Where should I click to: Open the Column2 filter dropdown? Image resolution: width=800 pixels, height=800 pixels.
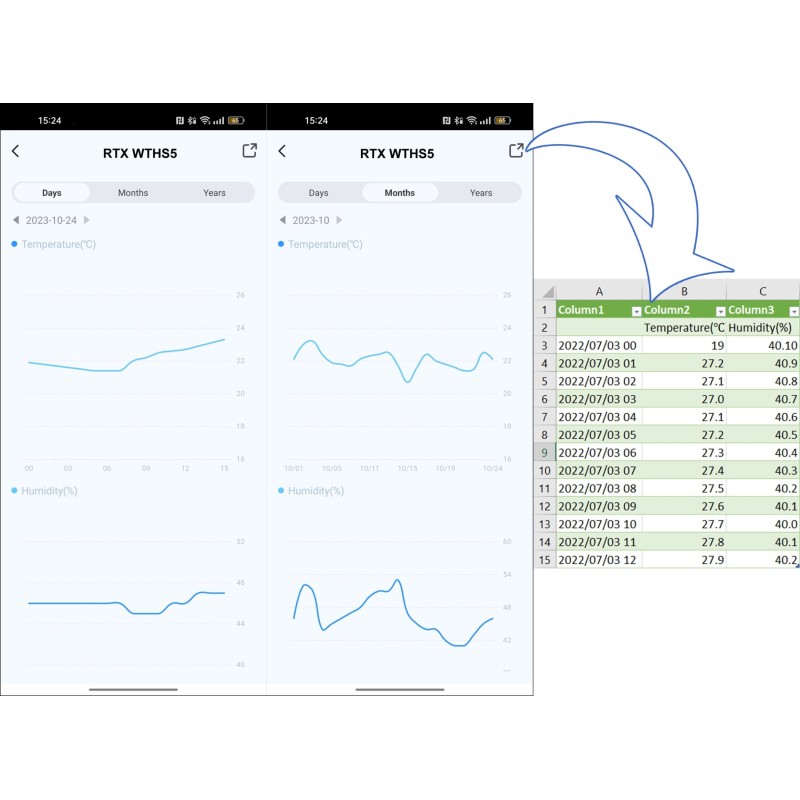[x=718, y=311]
